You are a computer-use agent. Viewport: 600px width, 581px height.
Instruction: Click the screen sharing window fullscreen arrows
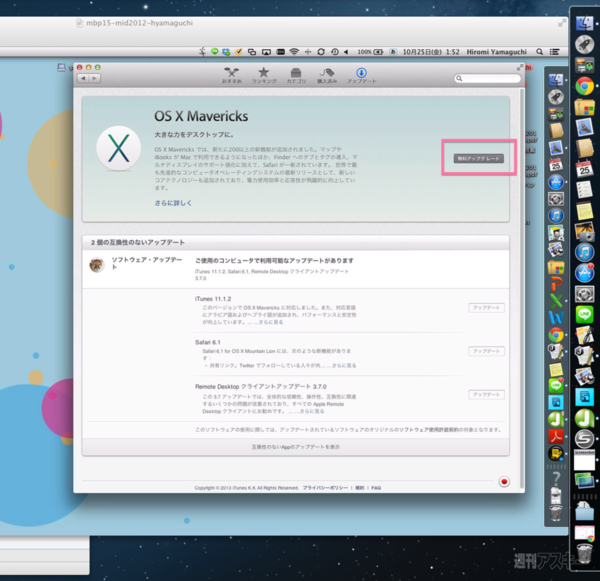(x=561, y=23)
